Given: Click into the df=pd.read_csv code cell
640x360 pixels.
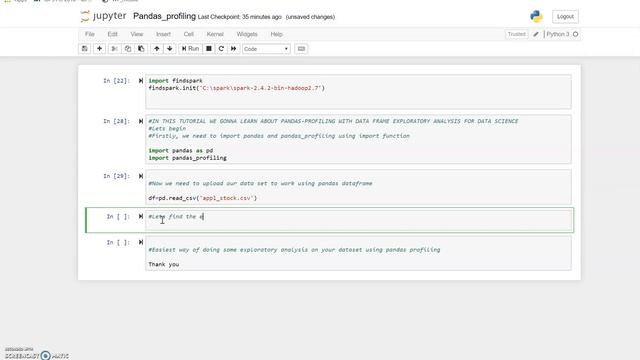Looking at the screenshot, I should coord(358,187).
